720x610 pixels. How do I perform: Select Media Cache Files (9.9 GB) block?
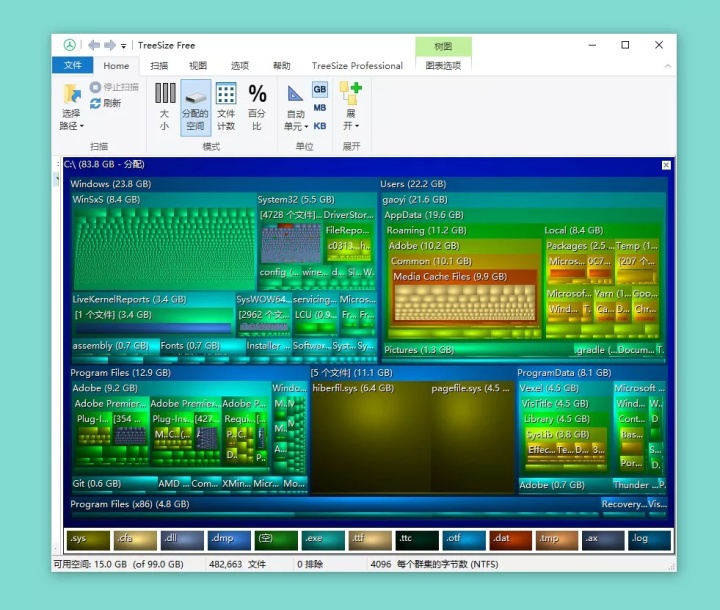coord(464,298)
